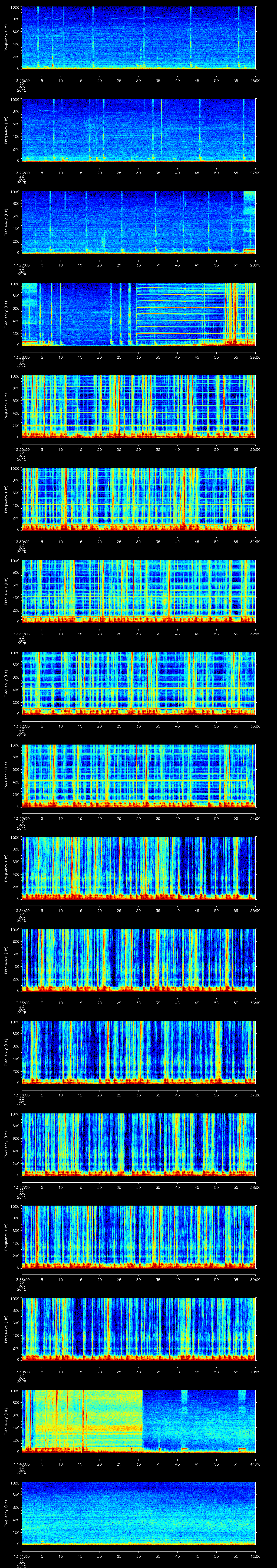Click the 28:00 end time label

[256, 265]
